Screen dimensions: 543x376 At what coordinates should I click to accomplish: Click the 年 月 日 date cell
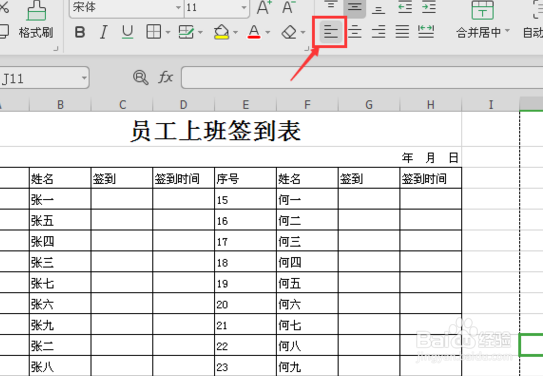[x=430, y=158]
